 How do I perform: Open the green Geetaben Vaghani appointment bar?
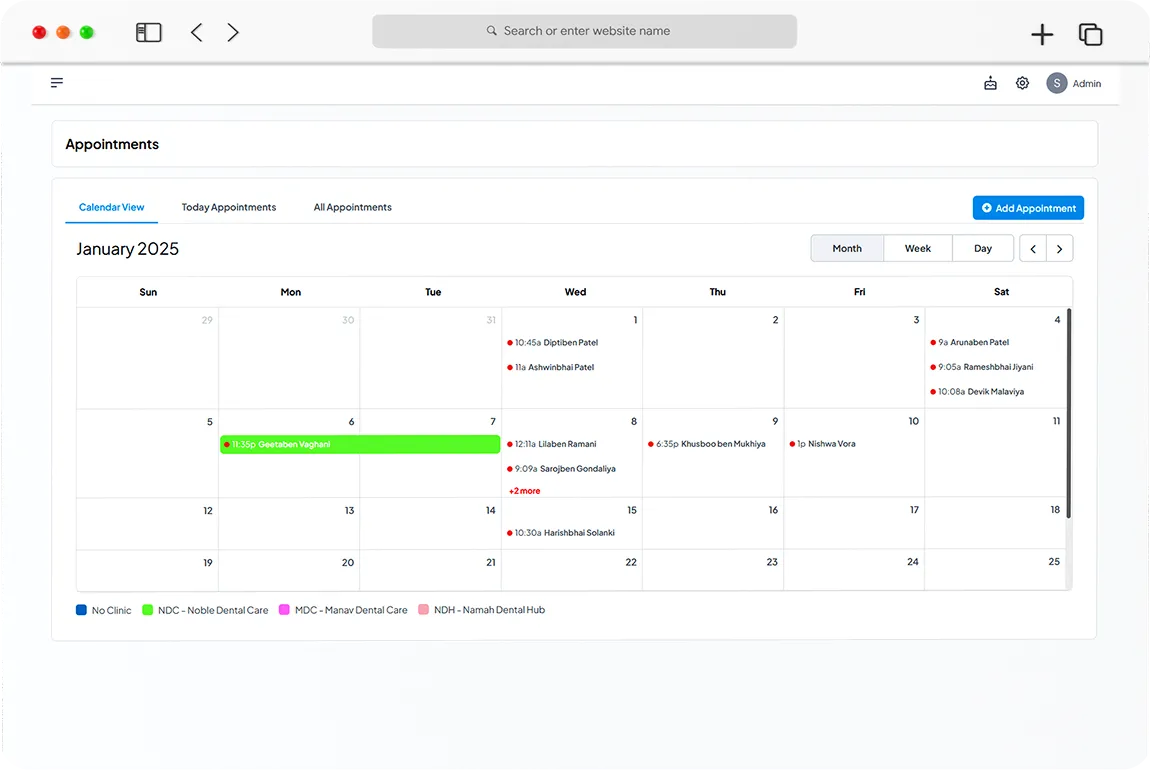(x=360, y=445)
